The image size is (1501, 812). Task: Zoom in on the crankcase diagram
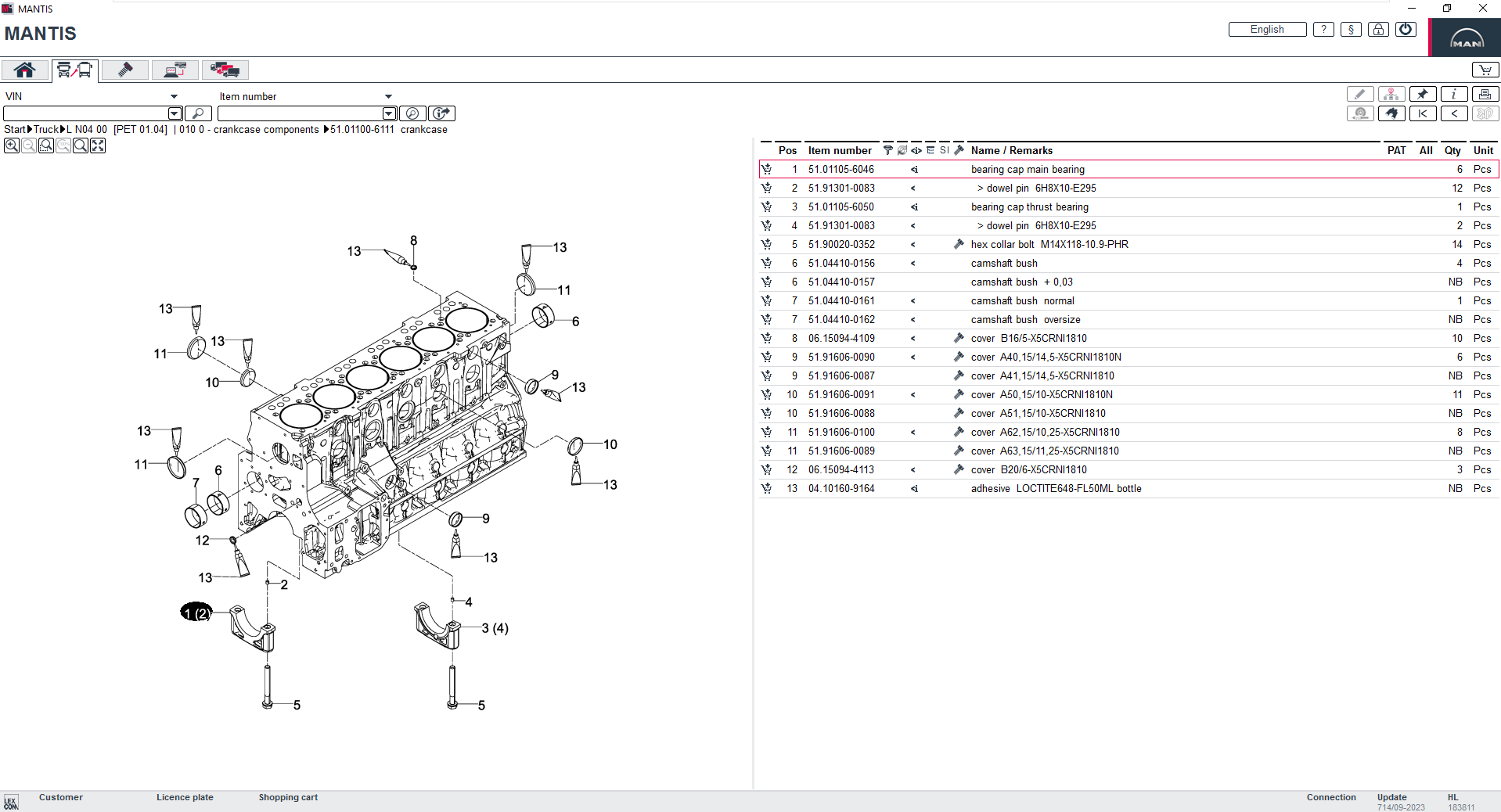12,146
